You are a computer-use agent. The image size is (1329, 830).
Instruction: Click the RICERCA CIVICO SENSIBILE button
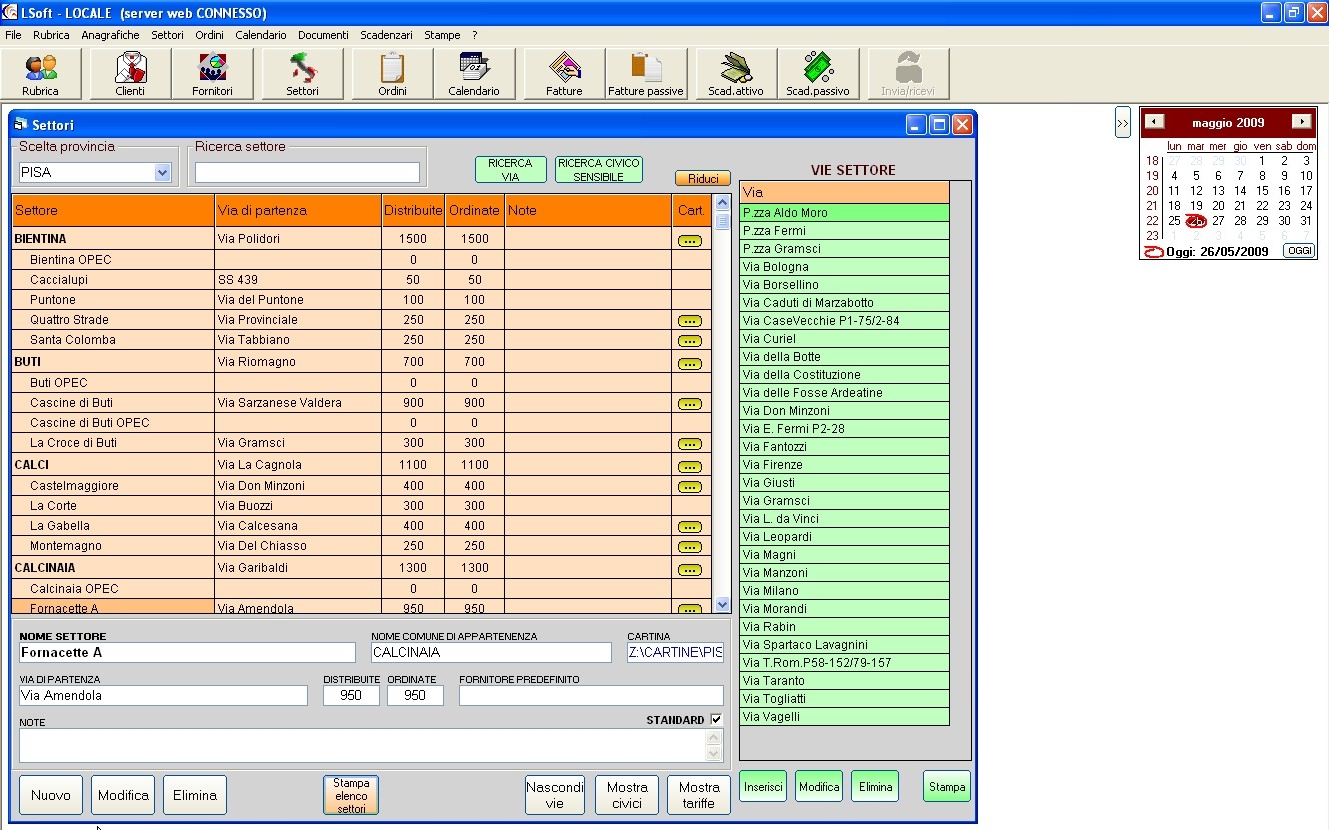pos(598,170)
